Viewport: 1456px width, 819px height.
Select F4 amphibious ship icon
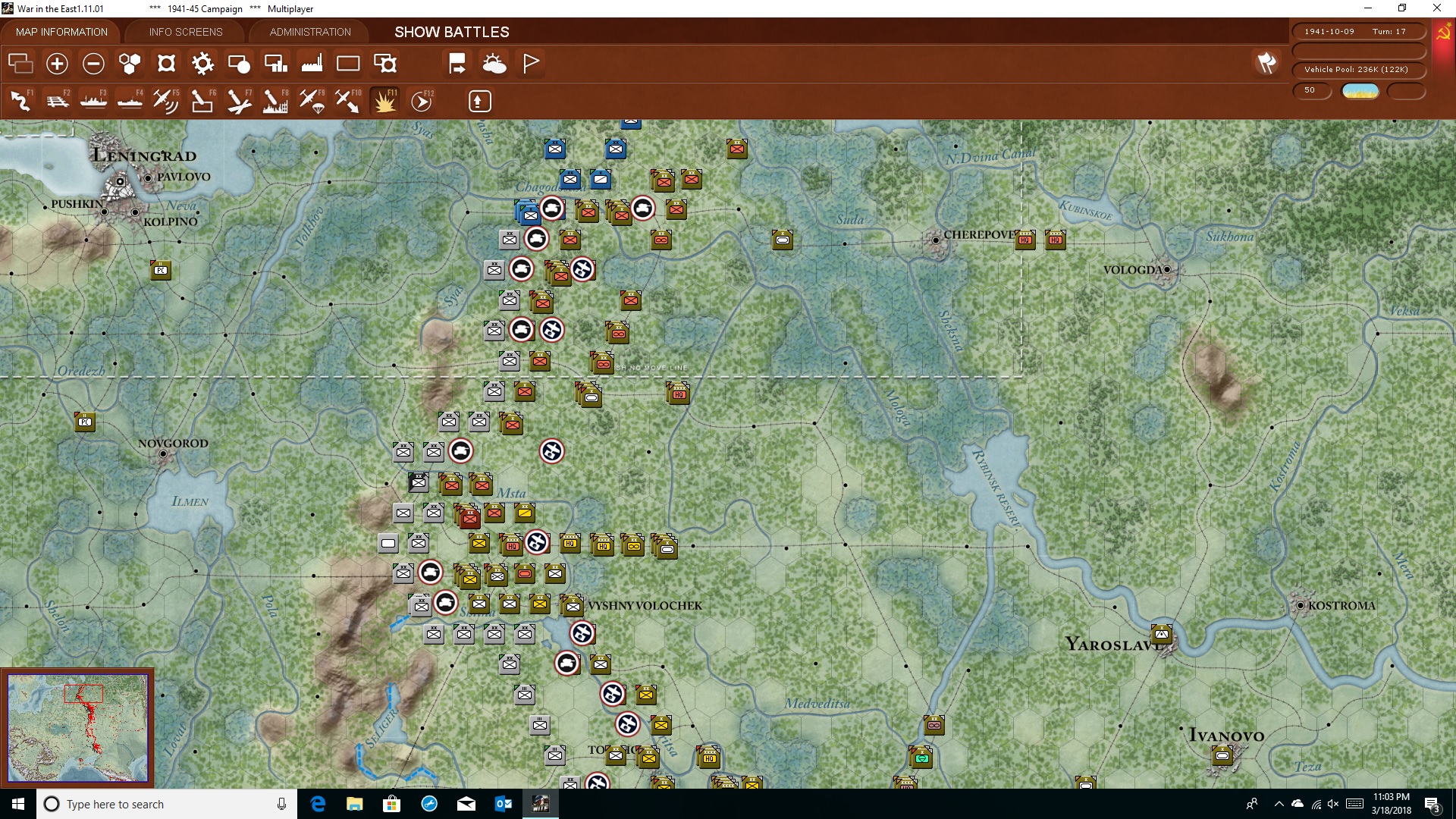coord(130,101)
